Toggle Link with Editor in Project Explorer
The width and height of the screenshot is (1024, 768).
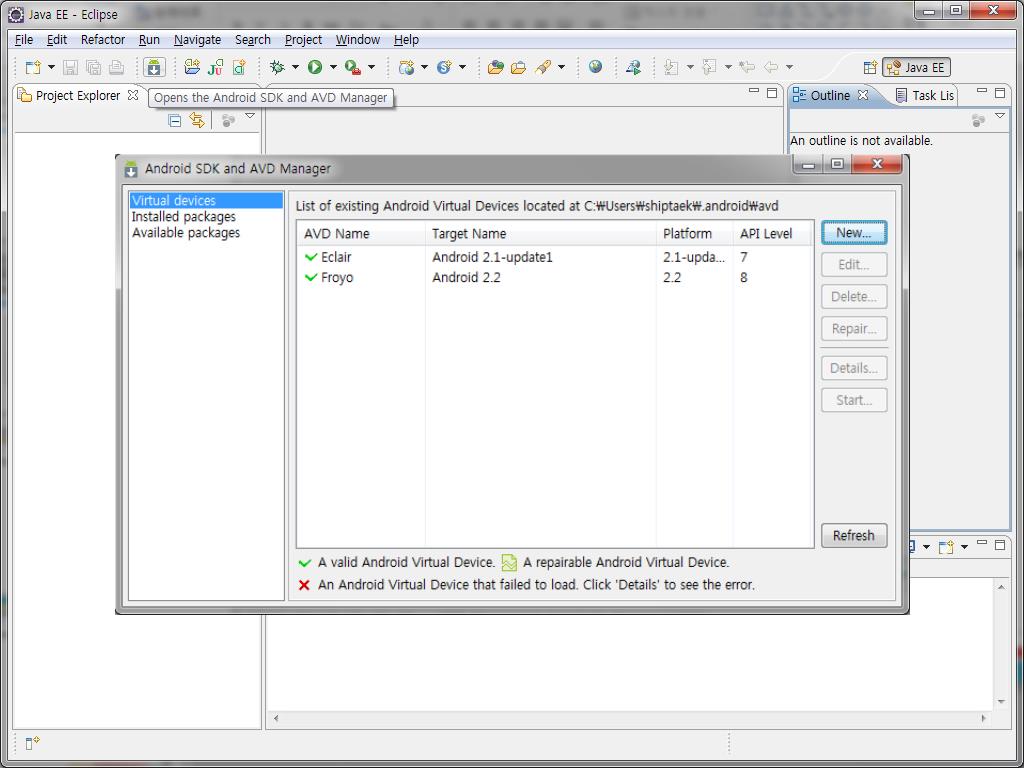(197, 120)
